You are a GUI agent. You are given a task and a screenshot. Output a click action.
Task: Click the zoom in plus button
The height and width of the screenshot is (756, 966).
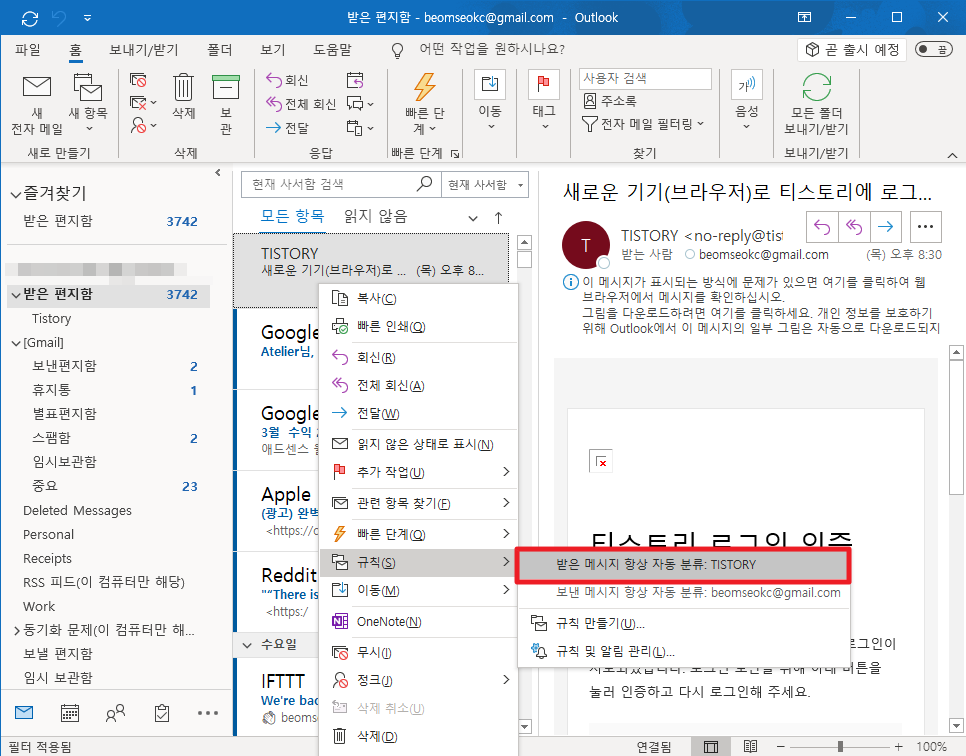[898, 747]
